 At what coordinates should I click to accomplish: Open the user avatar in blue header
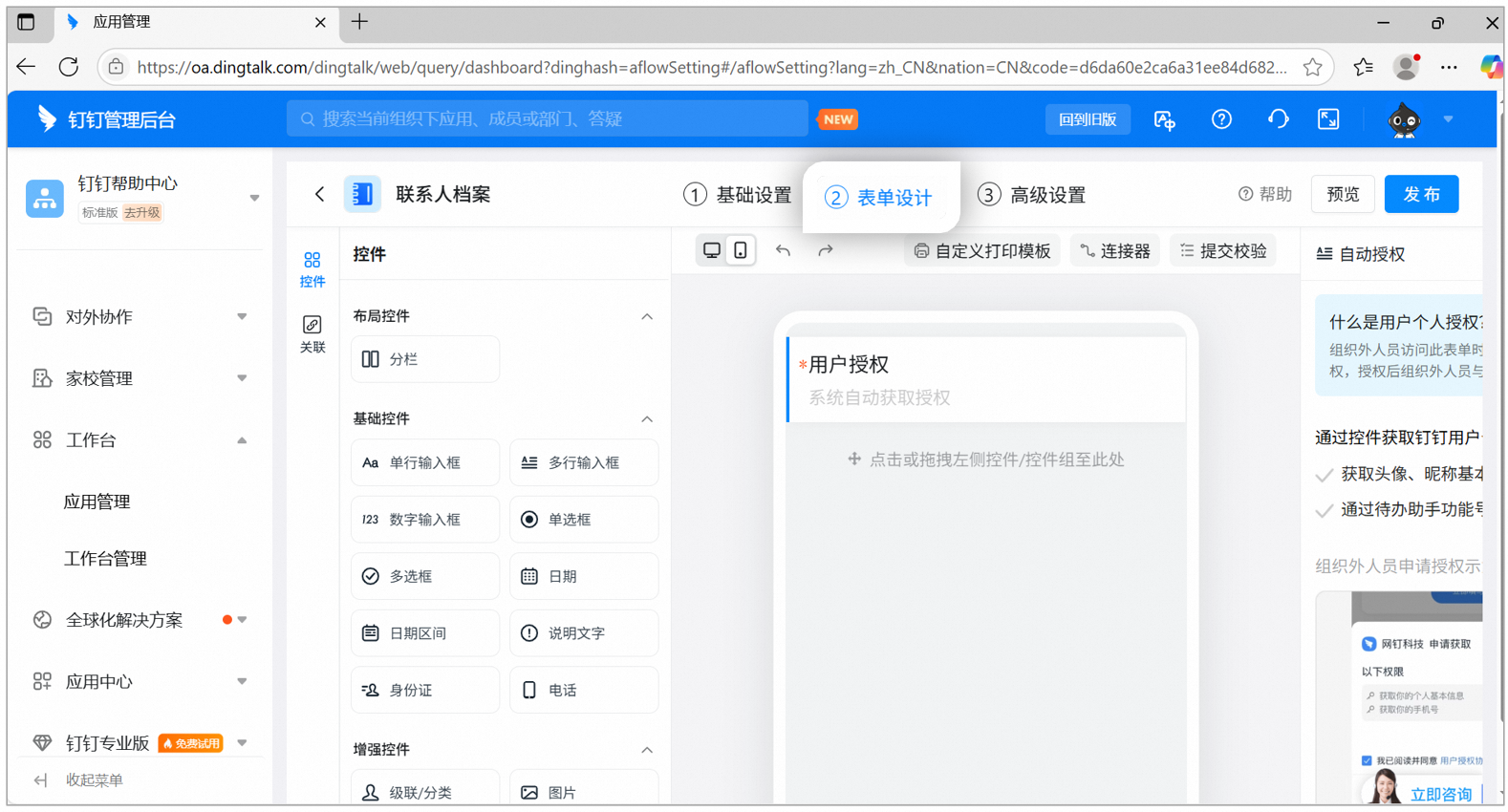(x=1404, y=120)
